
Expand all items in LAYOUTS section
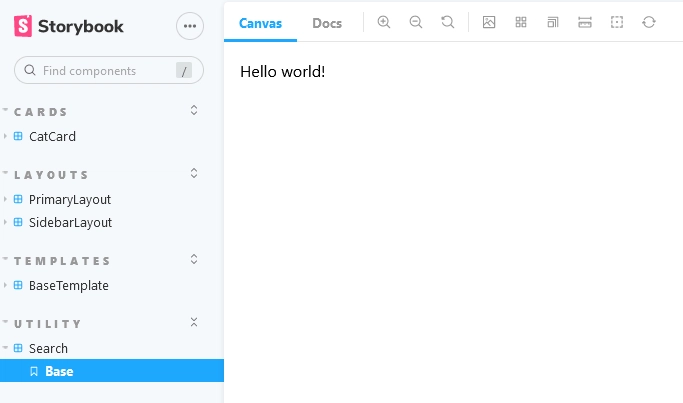pos(194,173)
